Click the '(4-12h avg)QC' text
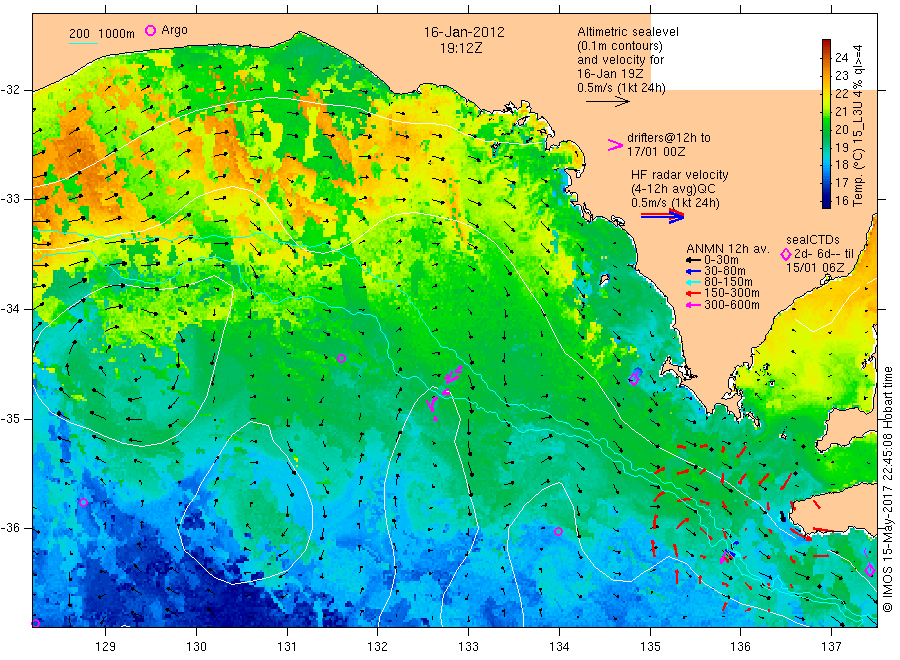The width and height of the screenshot is (900, 660). 673,189
